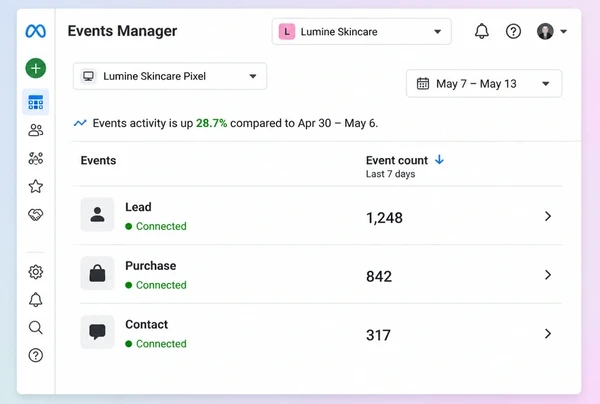The height and width of the screenshot is (404, 600).
Task: Sort by Event count arrow
Action: [x=439, y=160]
